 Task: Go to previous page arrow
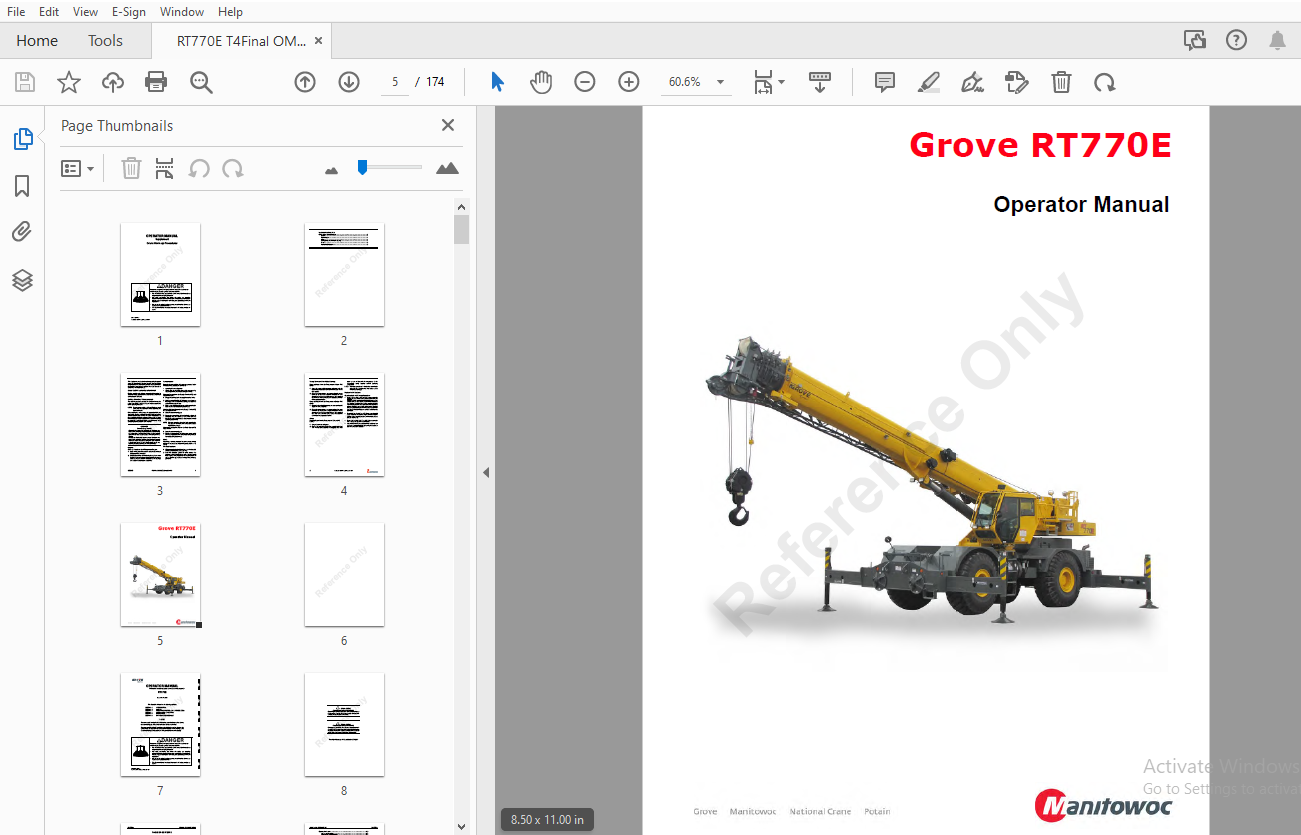click(305, 82)
